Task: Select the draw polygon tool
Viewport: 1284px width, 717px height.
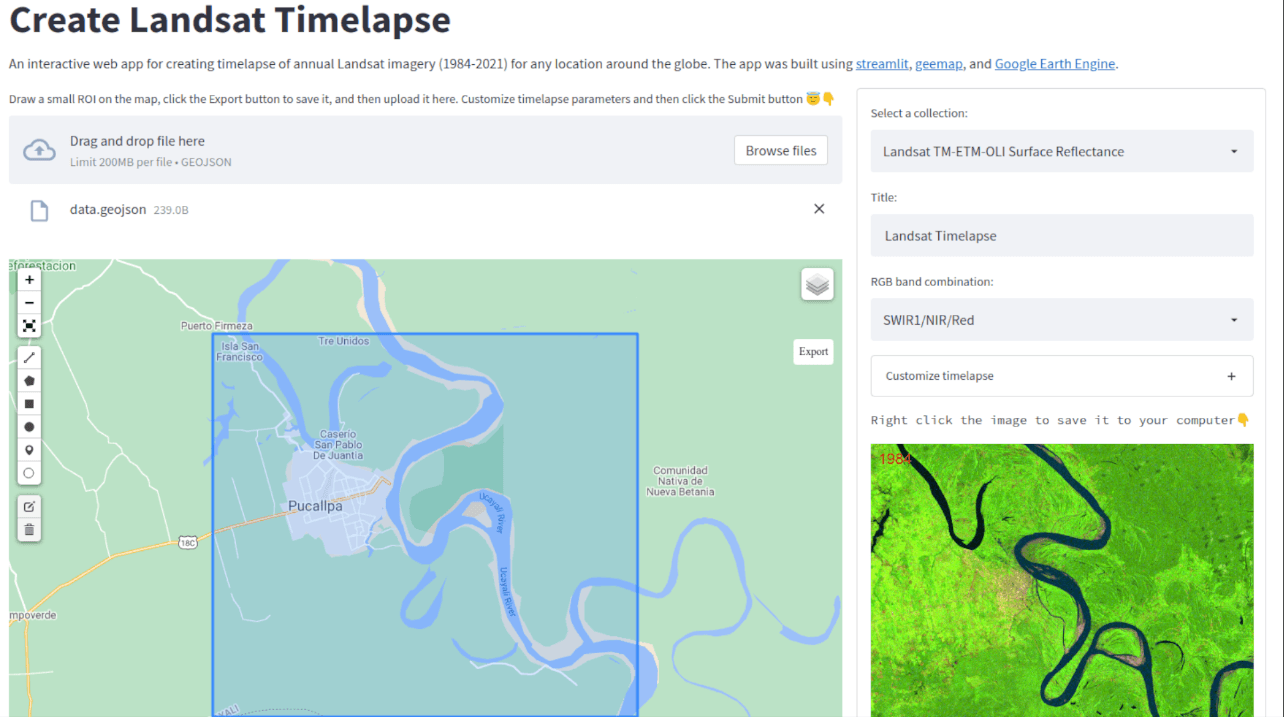Action: pos(29,380)
